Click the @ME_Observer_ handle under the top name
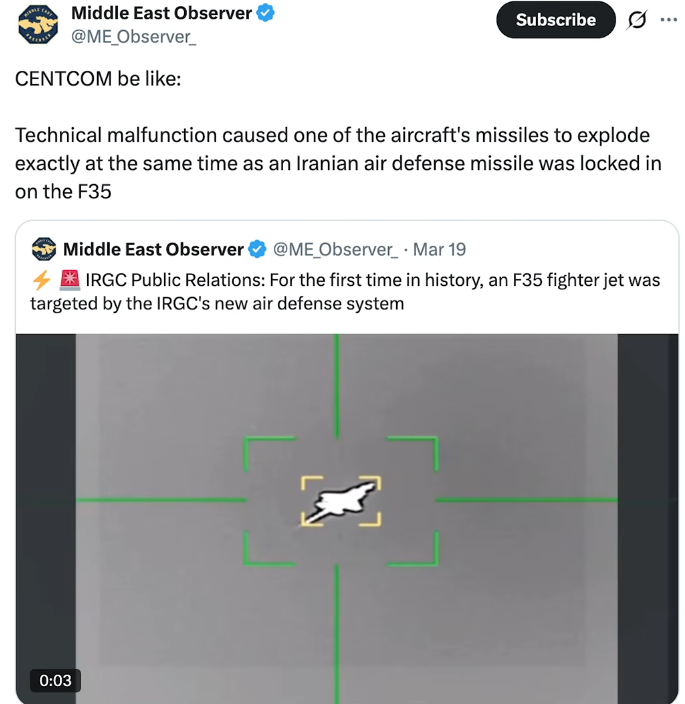The width and height of the screenshot is (685, 704). pyautogui.click(x=134, y=38)
